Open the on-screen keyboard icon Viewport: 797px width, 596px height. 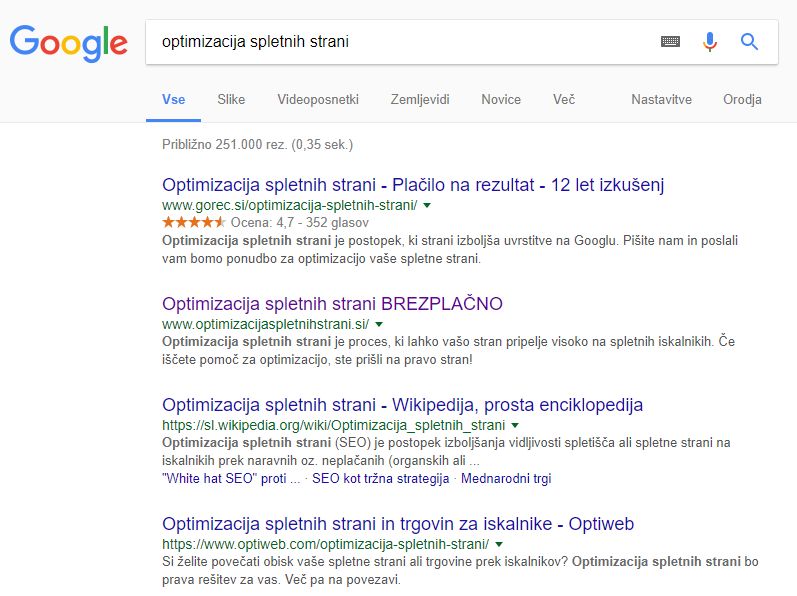[x=670, y=42]
